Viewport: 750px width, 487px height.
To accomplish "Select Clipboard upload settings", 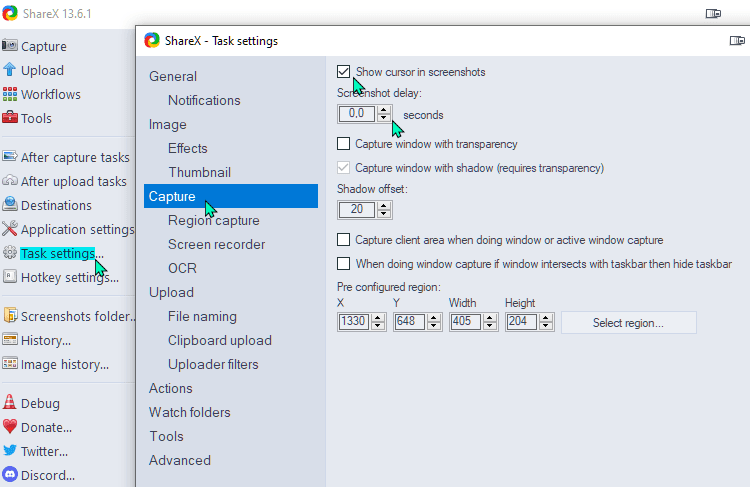I will click(x=220, y=340).
